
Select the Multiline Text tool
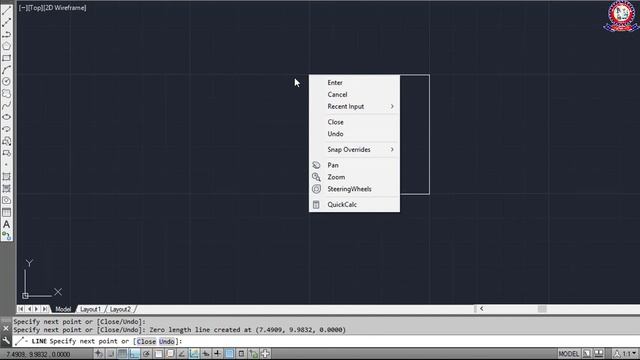pyautogui.click(x=7, y=224)
